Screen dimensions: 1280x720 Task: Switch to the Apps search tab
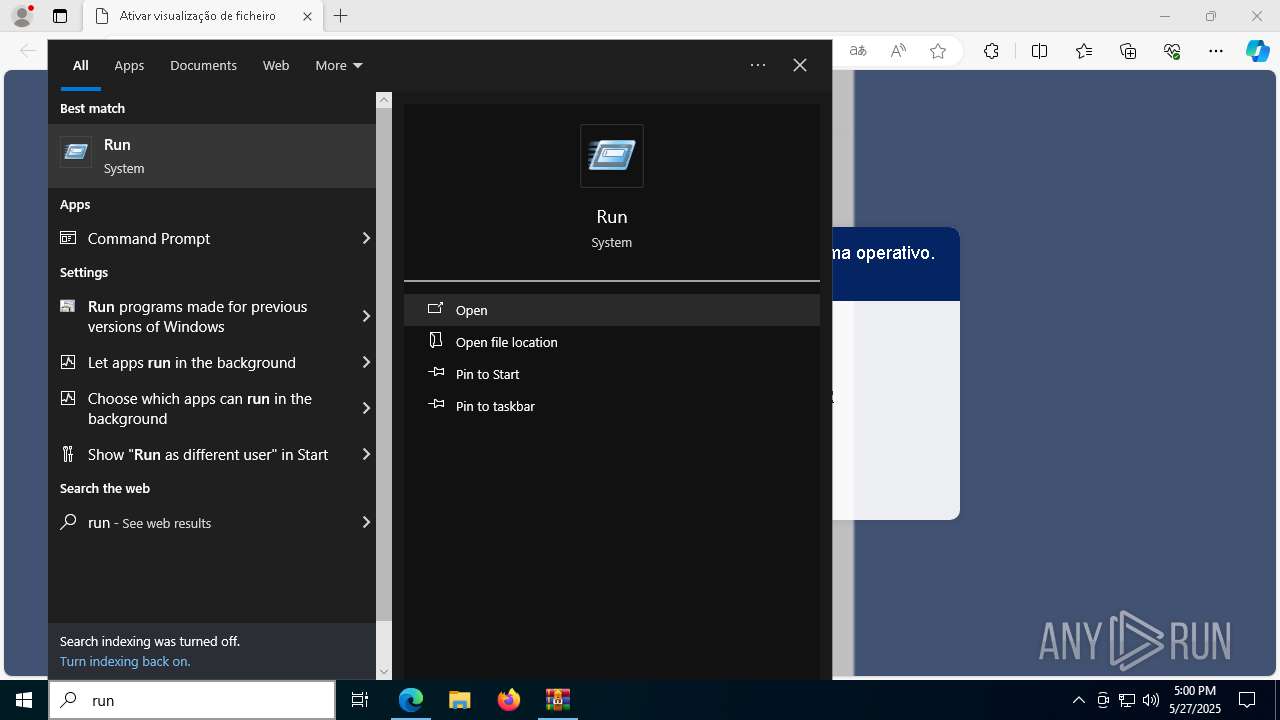(129, 65)
